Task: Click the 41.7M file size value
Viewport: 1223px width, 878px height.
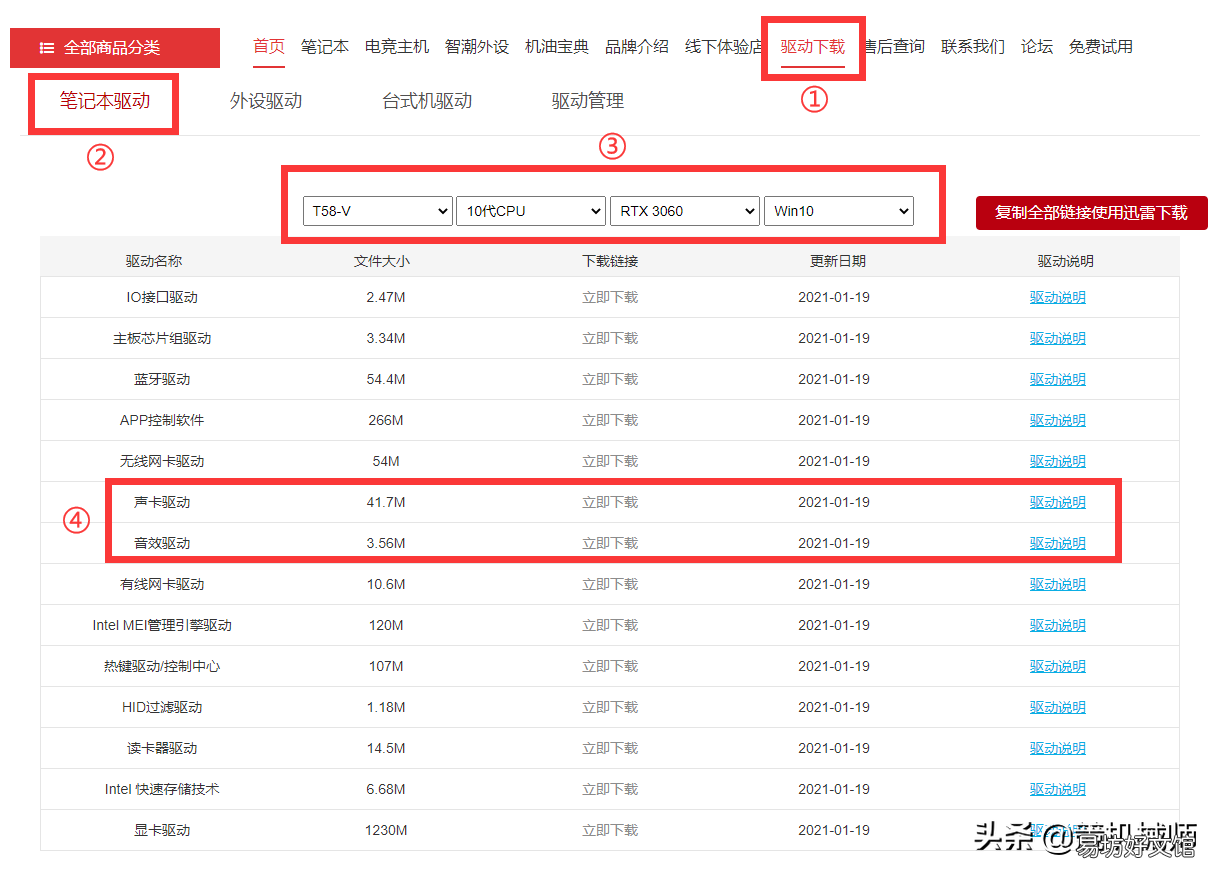Action: click(x=386, y=502)
